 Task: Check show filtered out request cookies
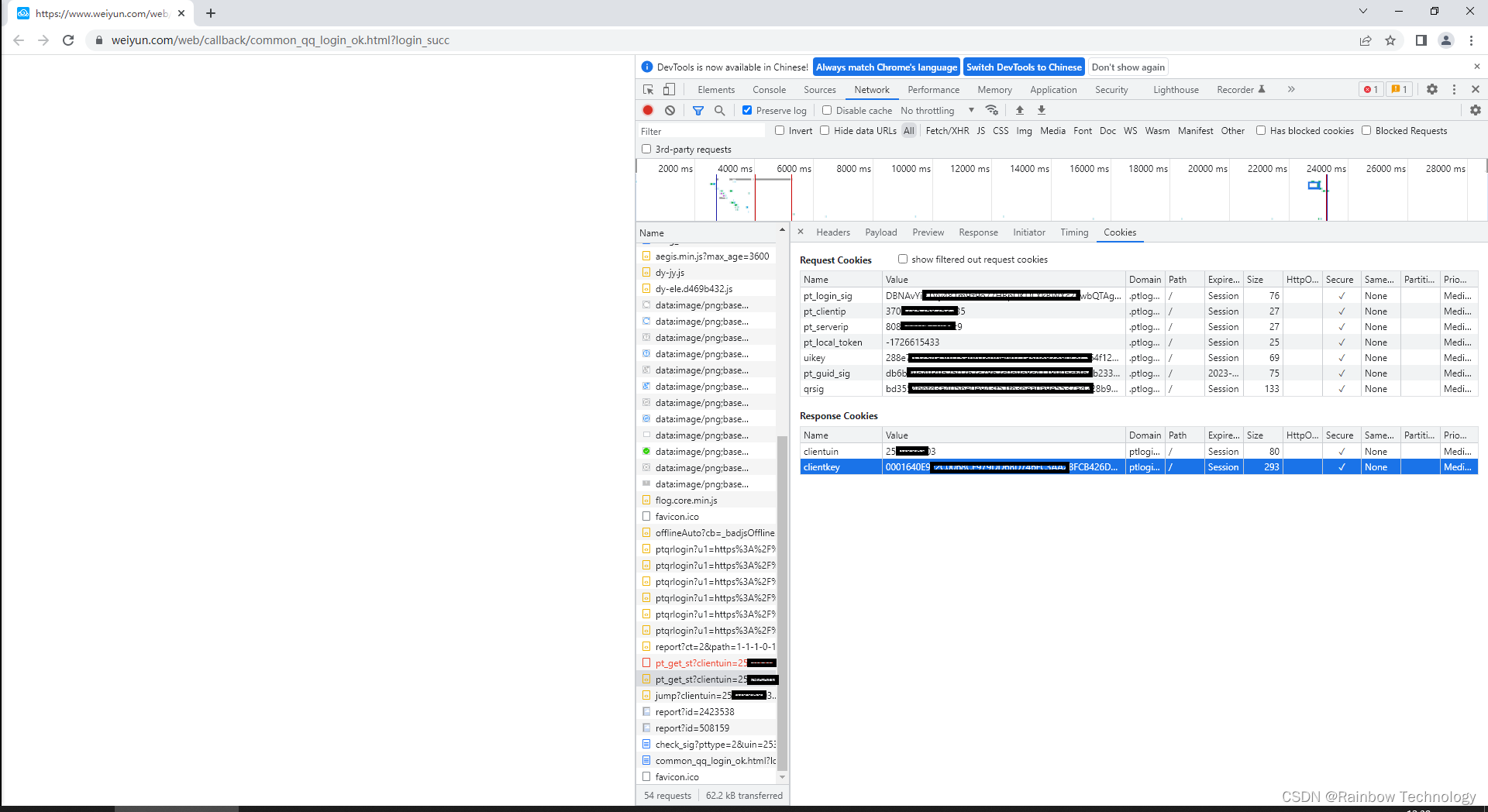pyautogui.click(x=903, y=259)
